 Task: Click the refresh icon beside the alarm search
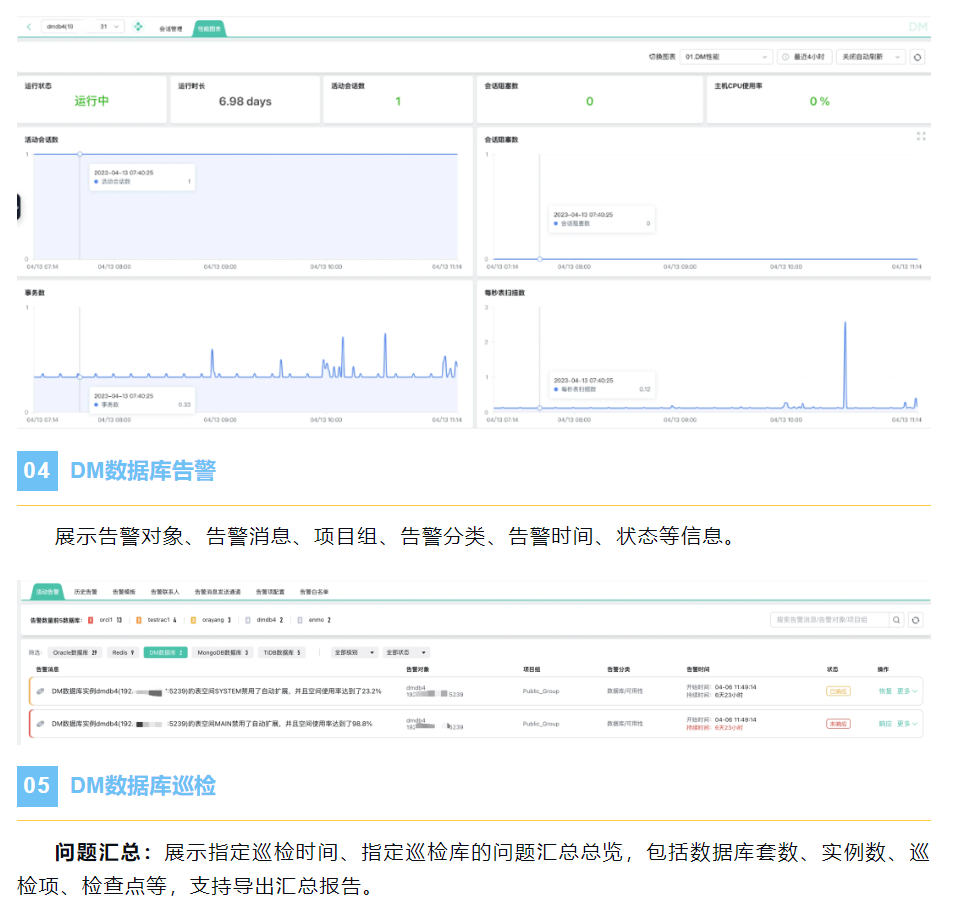915,620
